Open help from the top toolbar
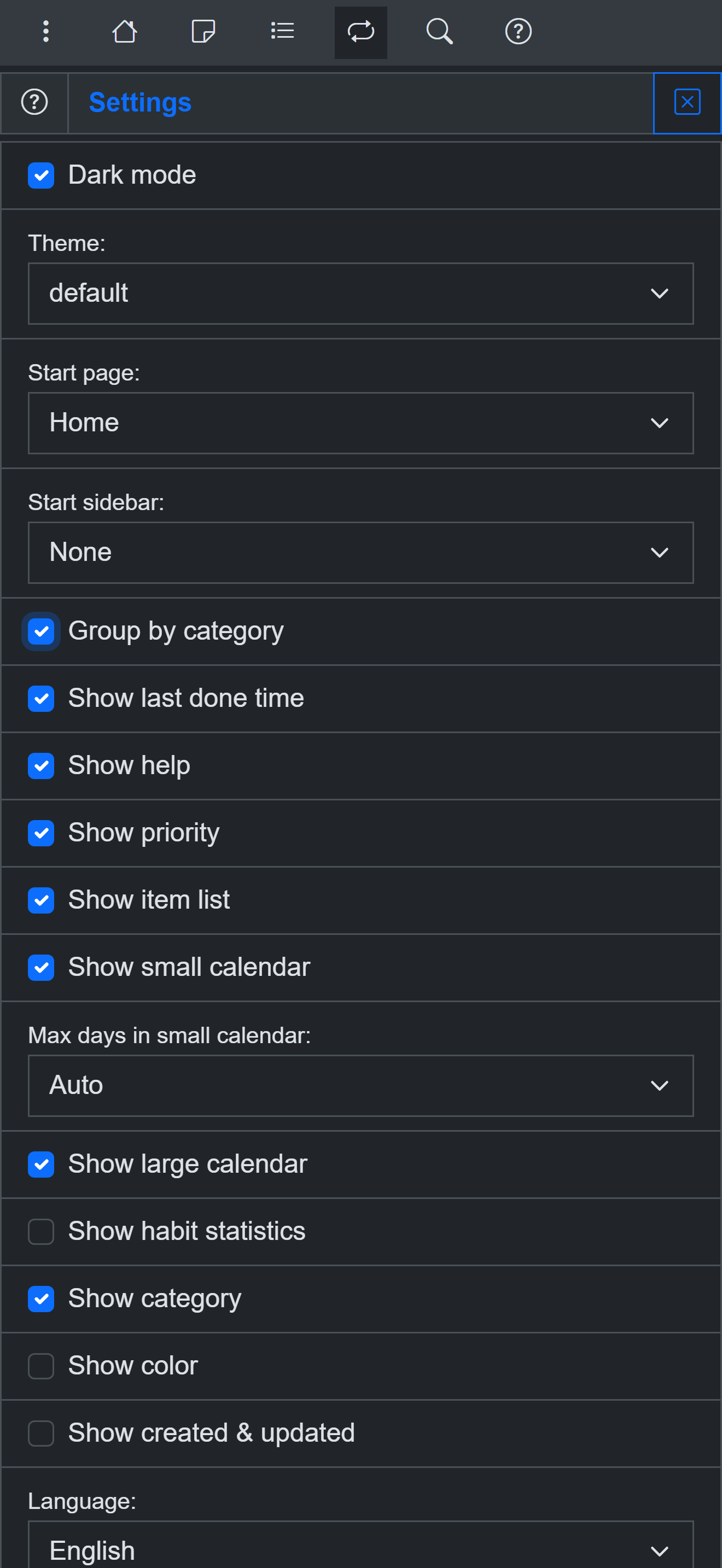 (x=519, y=32)
